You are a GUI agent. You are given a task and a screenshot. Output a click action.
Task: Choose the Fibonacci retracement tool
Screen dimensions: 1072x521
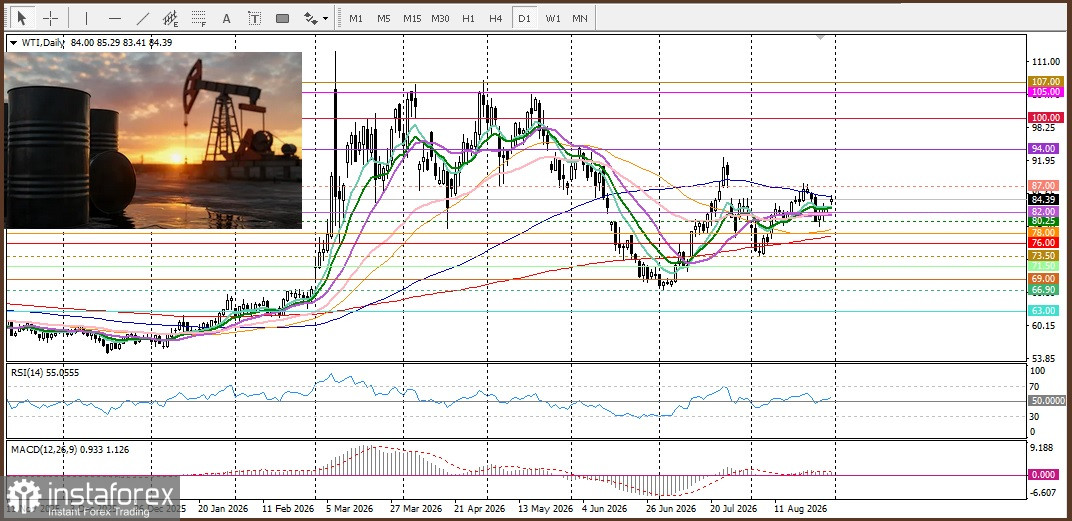(199, 18)
